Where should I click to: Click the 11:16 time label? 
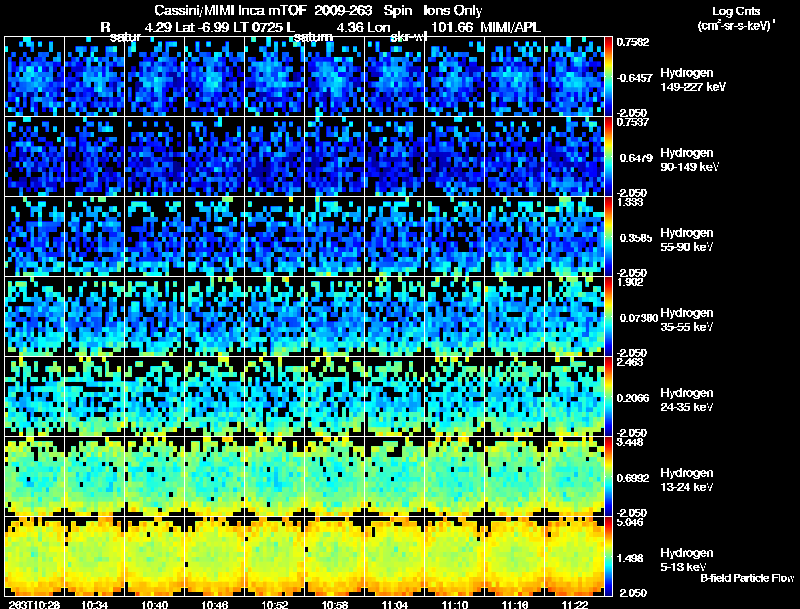pos(515,604)
